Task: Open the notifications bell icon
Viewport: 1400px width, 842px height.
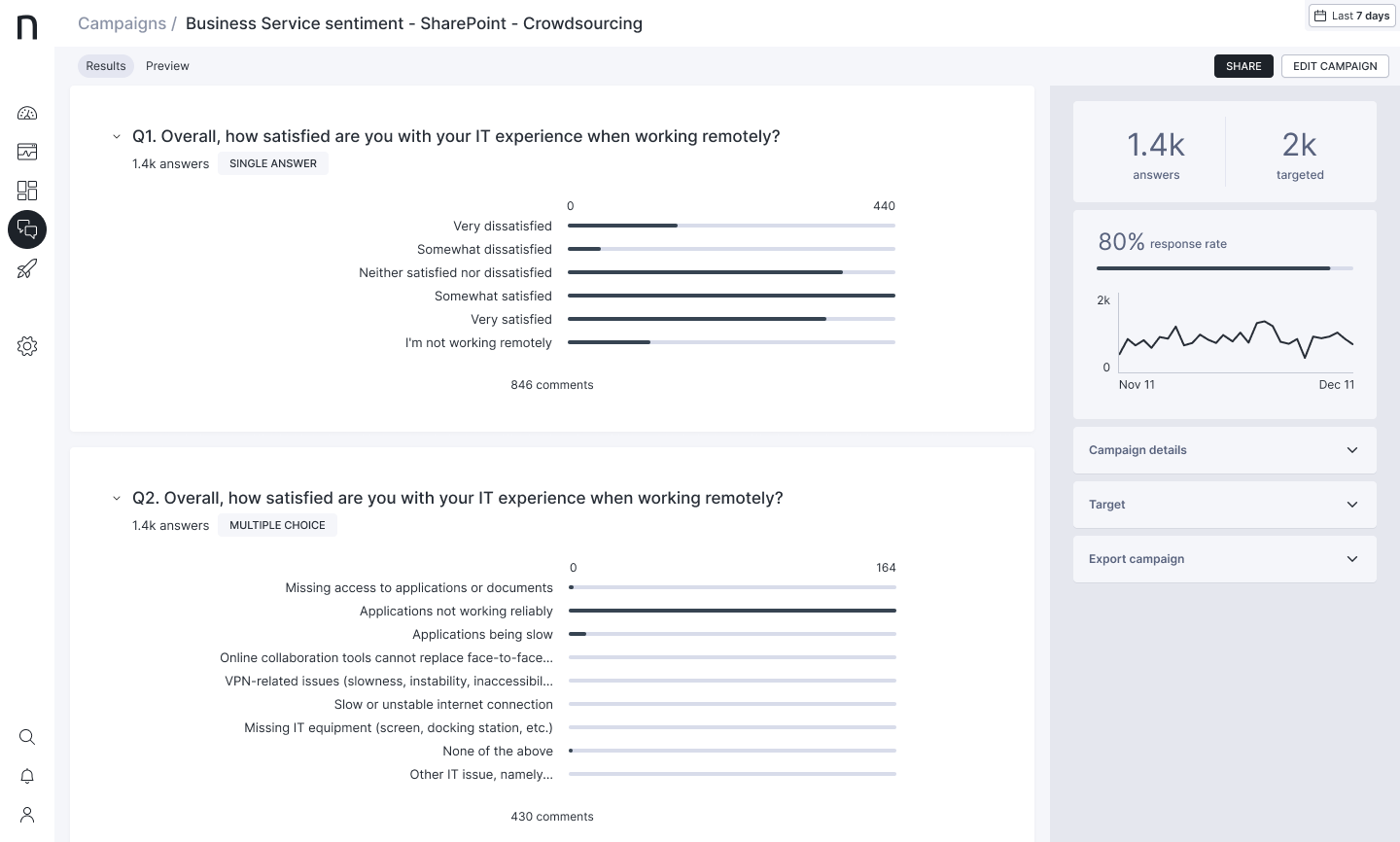Action: (x=27, y=776)
